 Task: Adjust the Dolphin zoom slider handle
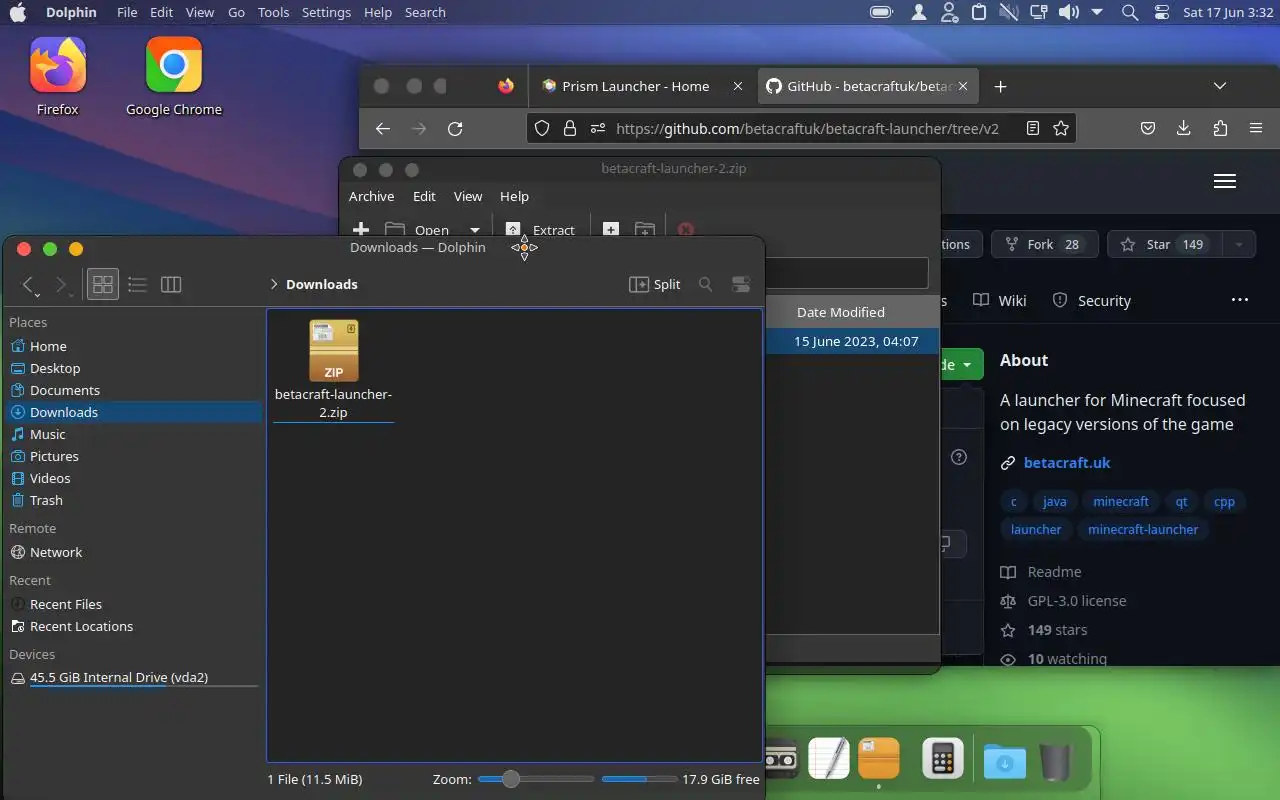511,779
